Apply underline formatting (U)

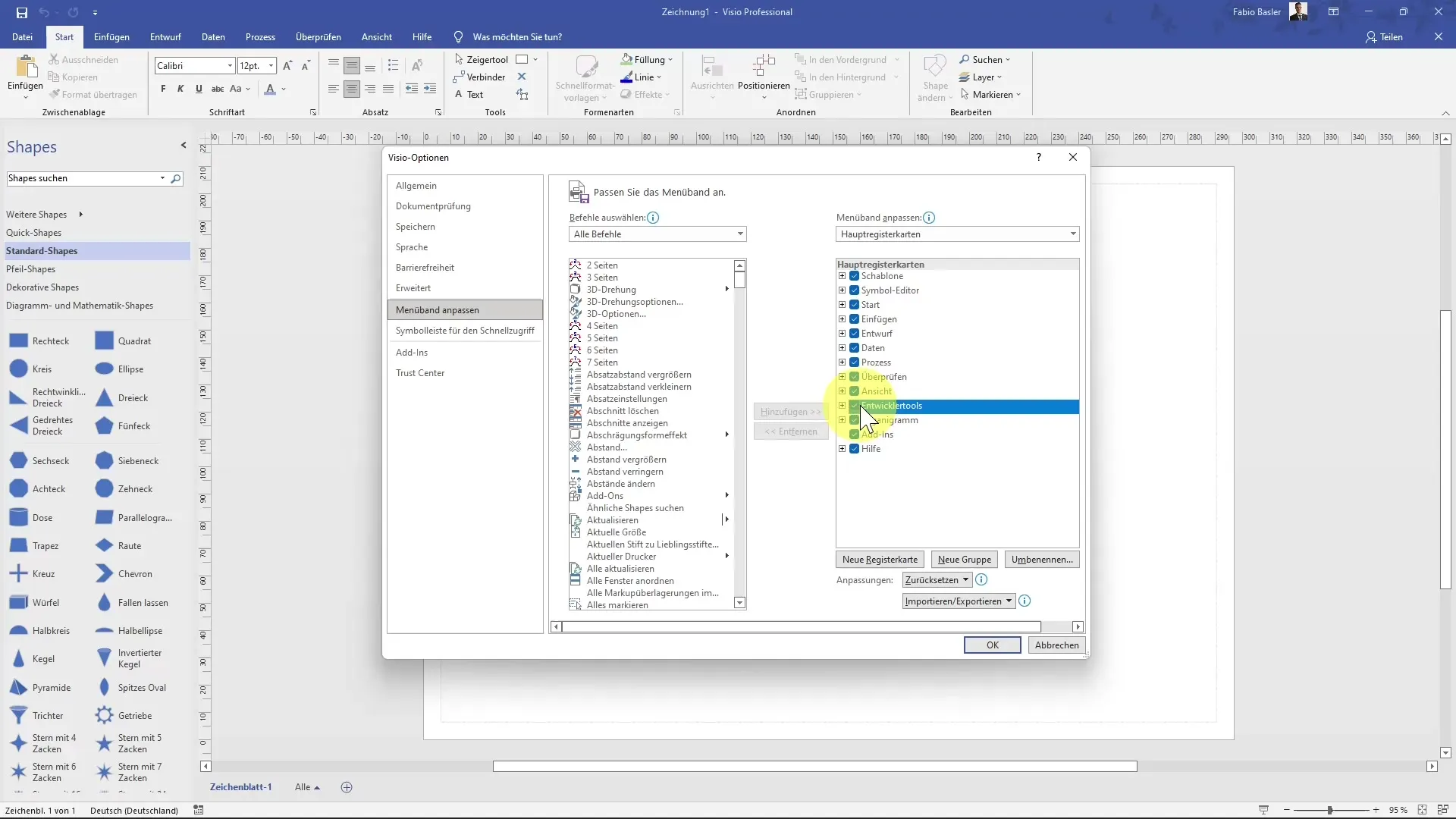[x=199, y=89]
